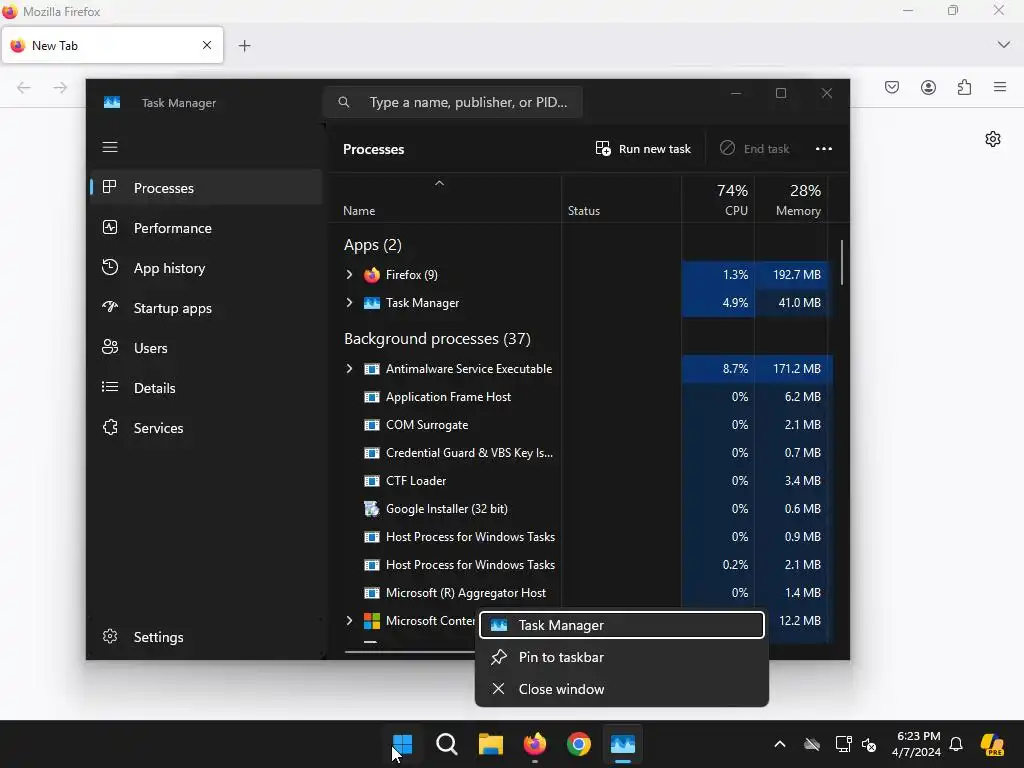Click the muted volume tray icon
The image size is (1024, 768).
click(x=869, y=744)
